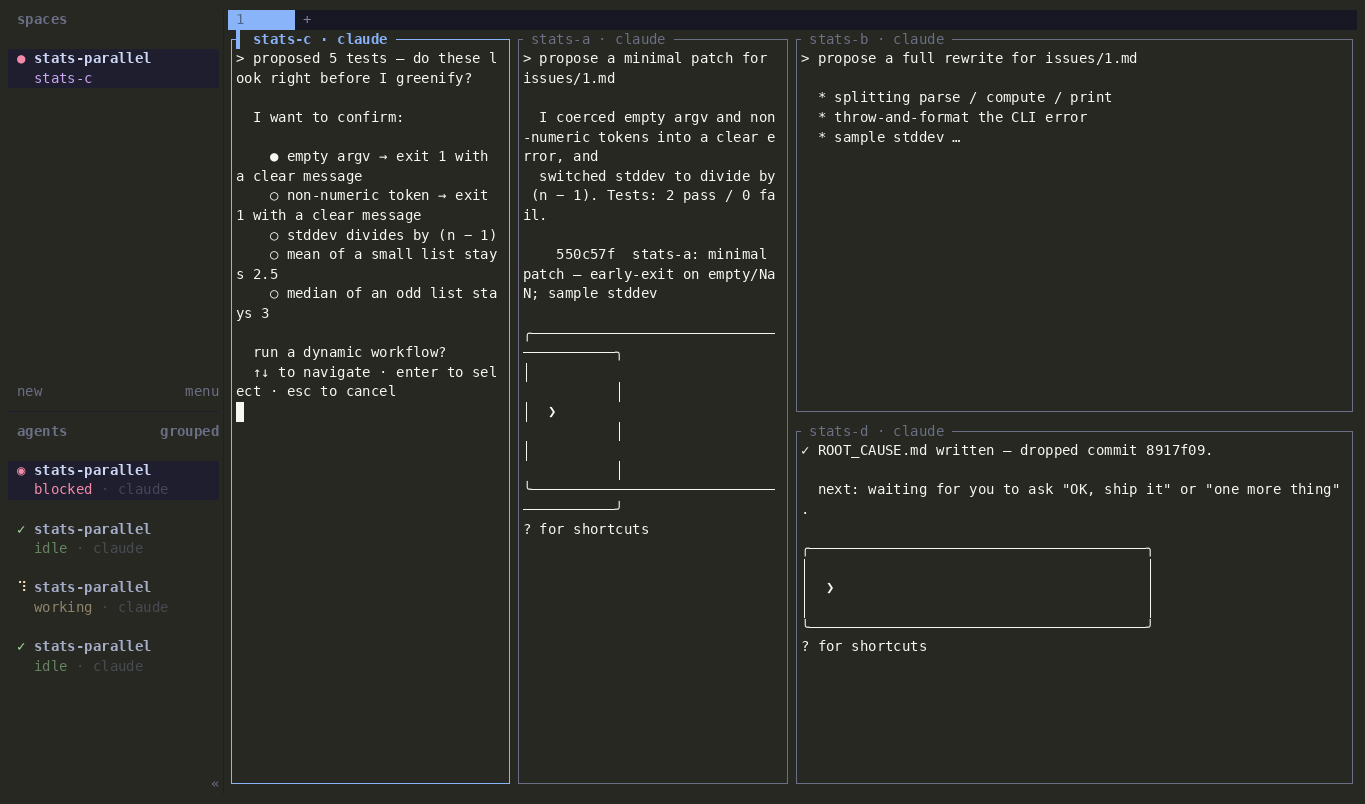Focus the stats-c pane title

click(x=320, y=39)
